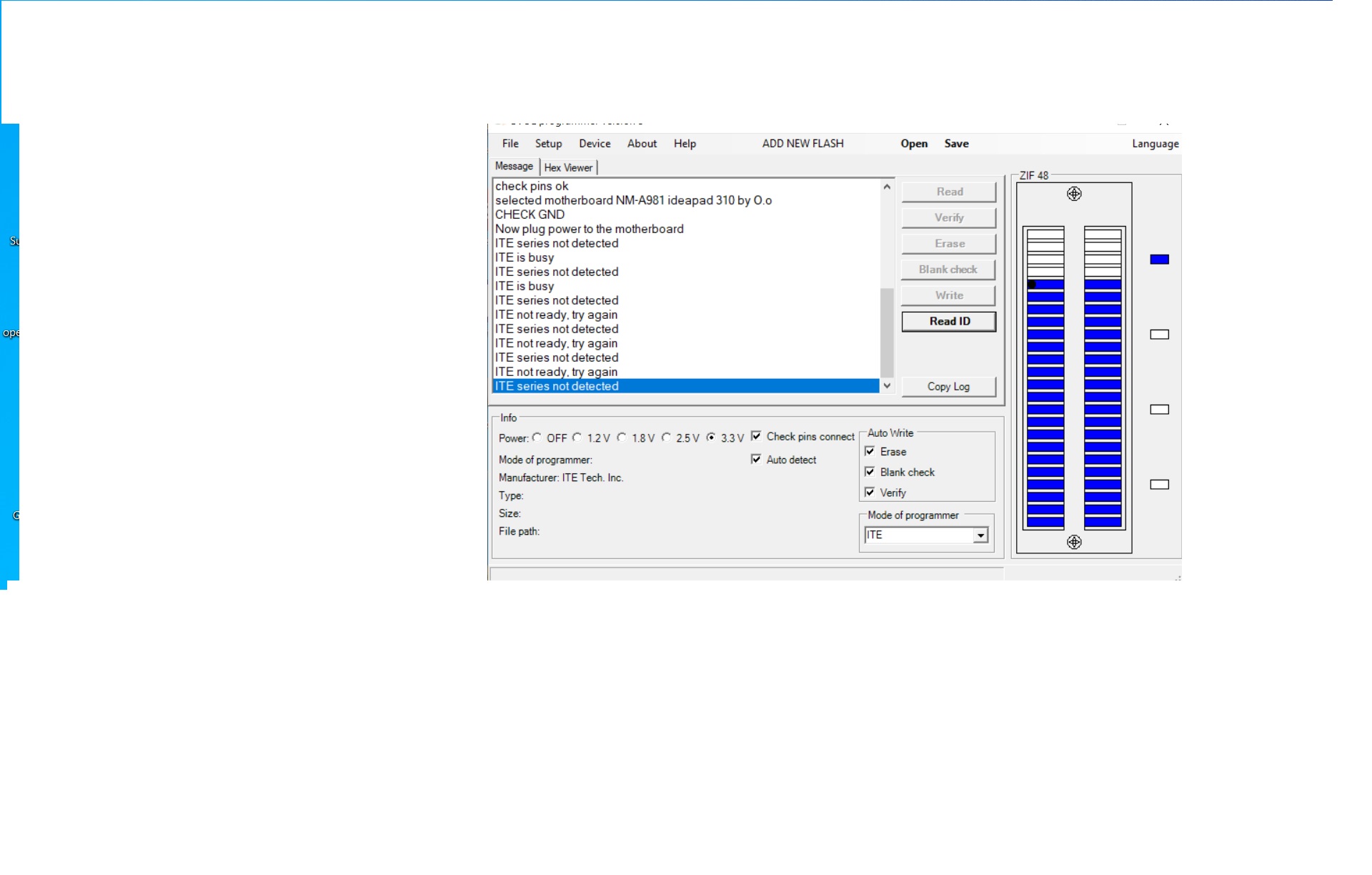
Task: Click top ZIF 48 socket screw icon
Action: (x=1074, y=194)
